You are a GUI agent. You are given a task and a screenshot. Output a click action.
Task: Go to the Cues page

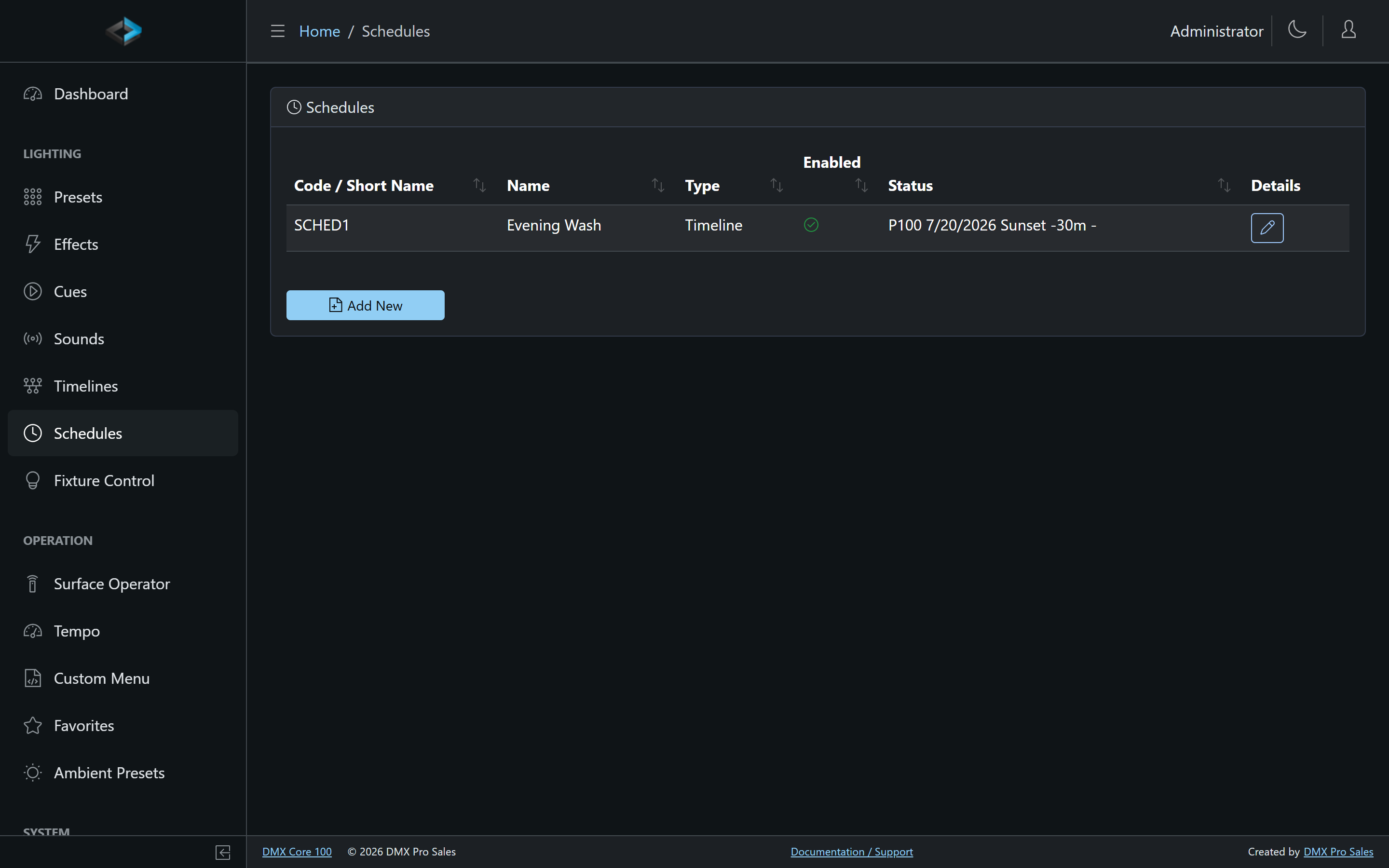(123, 291)
